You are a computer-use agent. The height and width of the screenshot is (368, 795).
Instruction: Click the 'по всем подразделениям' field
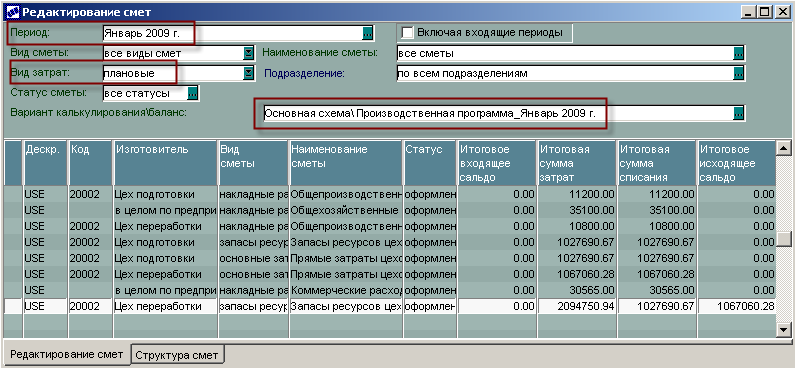[565, 73]
